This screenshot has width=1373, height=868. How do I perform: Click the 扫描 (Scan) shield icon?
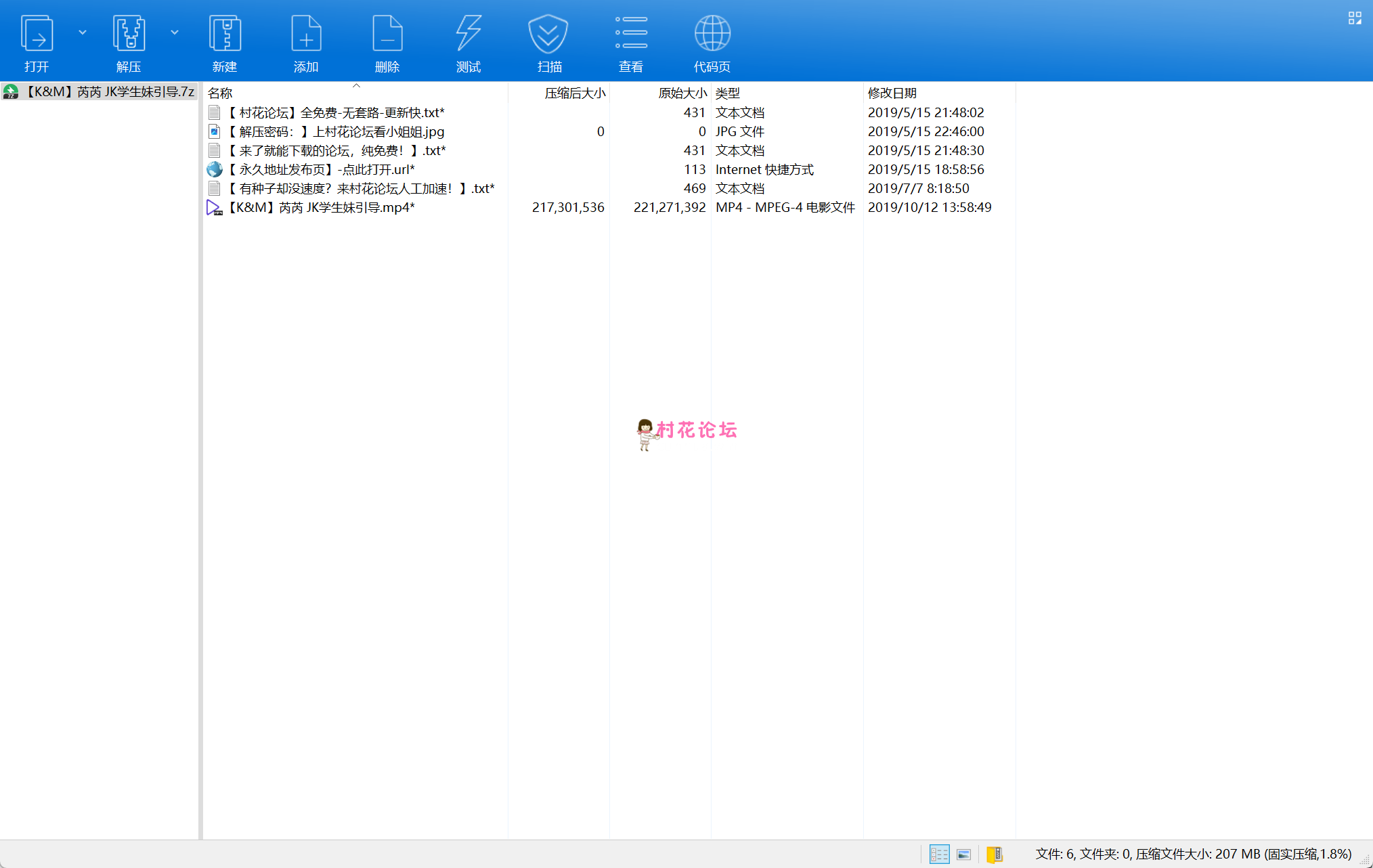[x=549, y=34]
